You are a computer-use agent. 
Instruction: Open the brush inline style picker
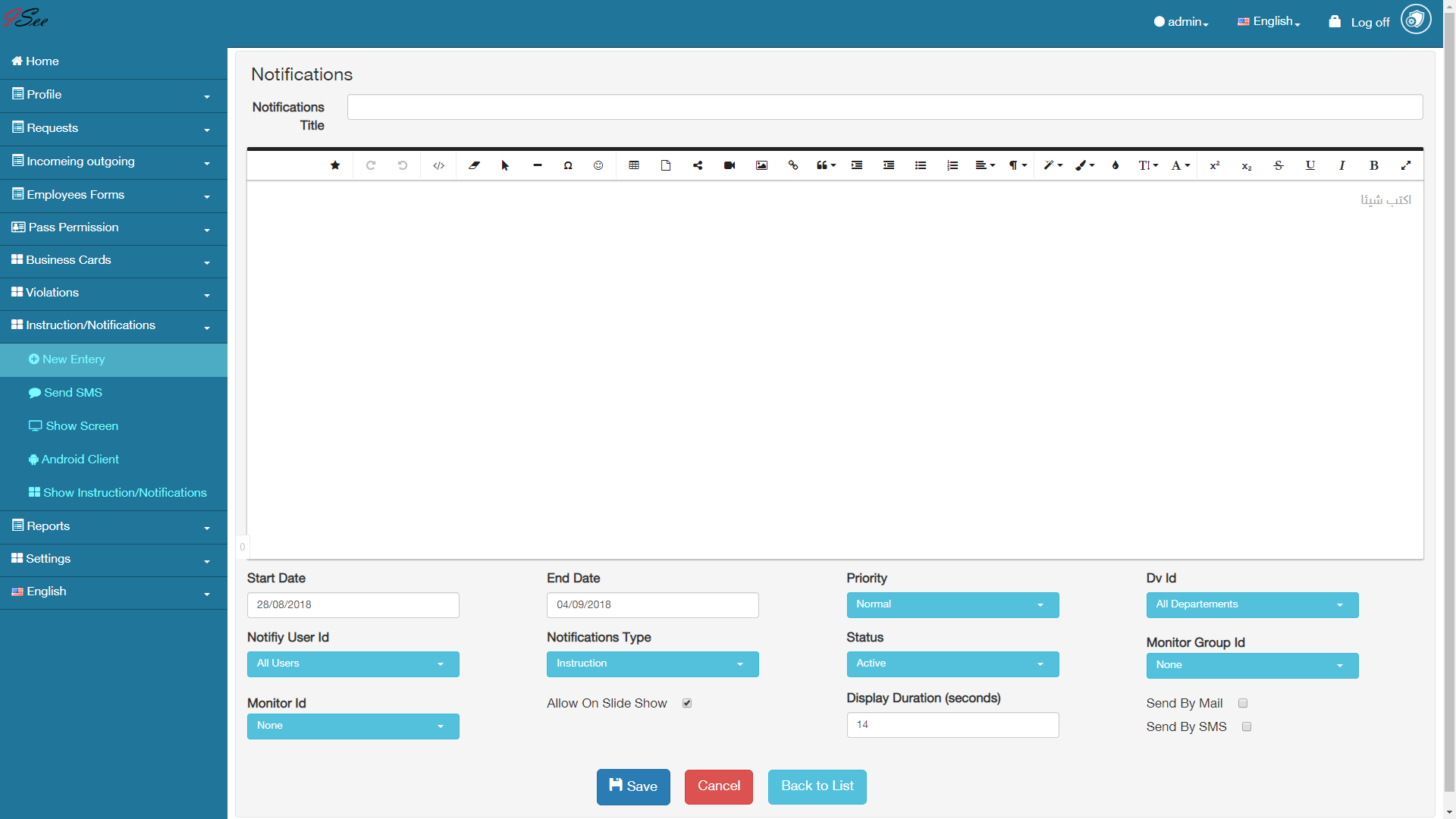pos(1084,165)
